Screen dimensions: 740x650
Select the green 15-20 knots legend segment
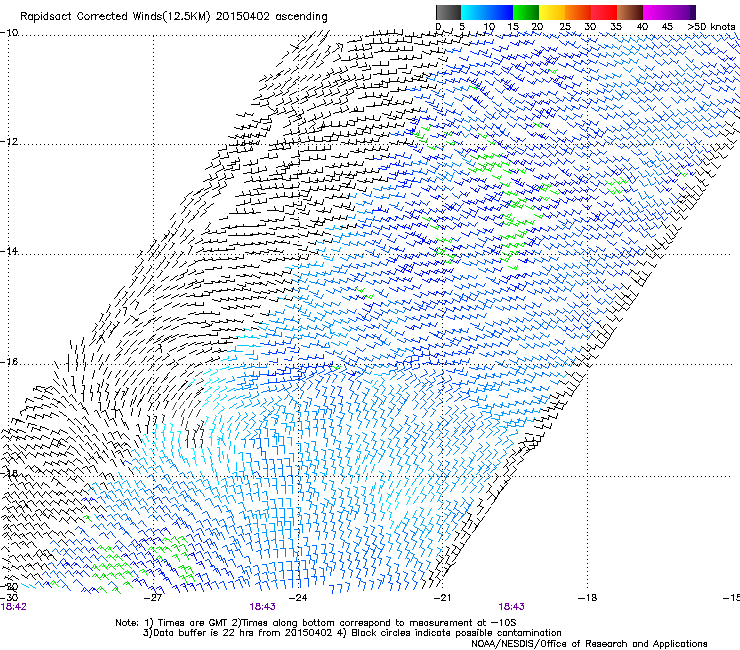coord(526,12)
